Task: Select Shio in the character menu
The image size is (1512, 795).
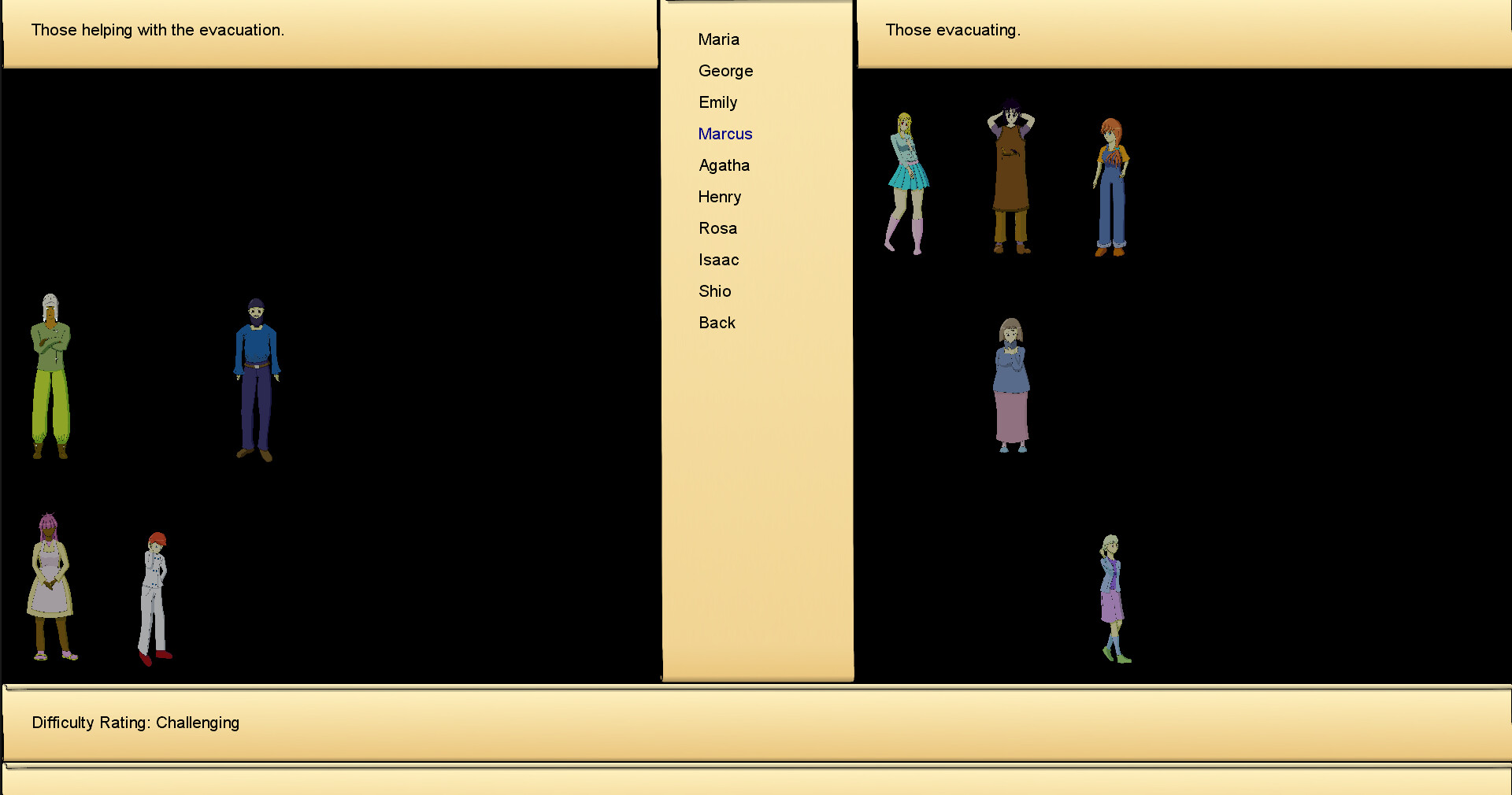Action: 714,291
